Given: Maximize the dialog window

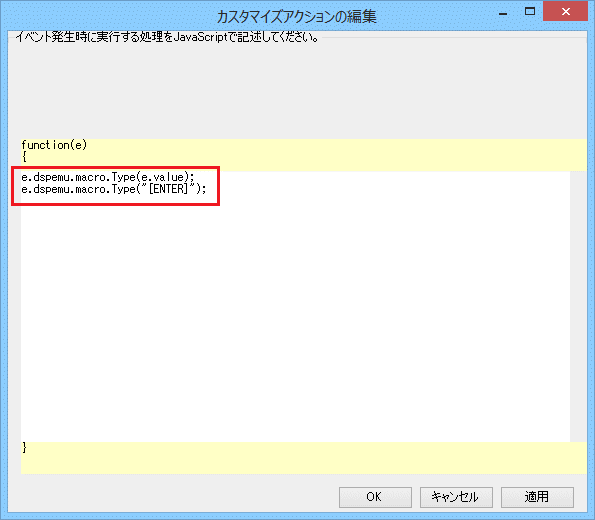Looking at the screenshot, I should point(530,12).
